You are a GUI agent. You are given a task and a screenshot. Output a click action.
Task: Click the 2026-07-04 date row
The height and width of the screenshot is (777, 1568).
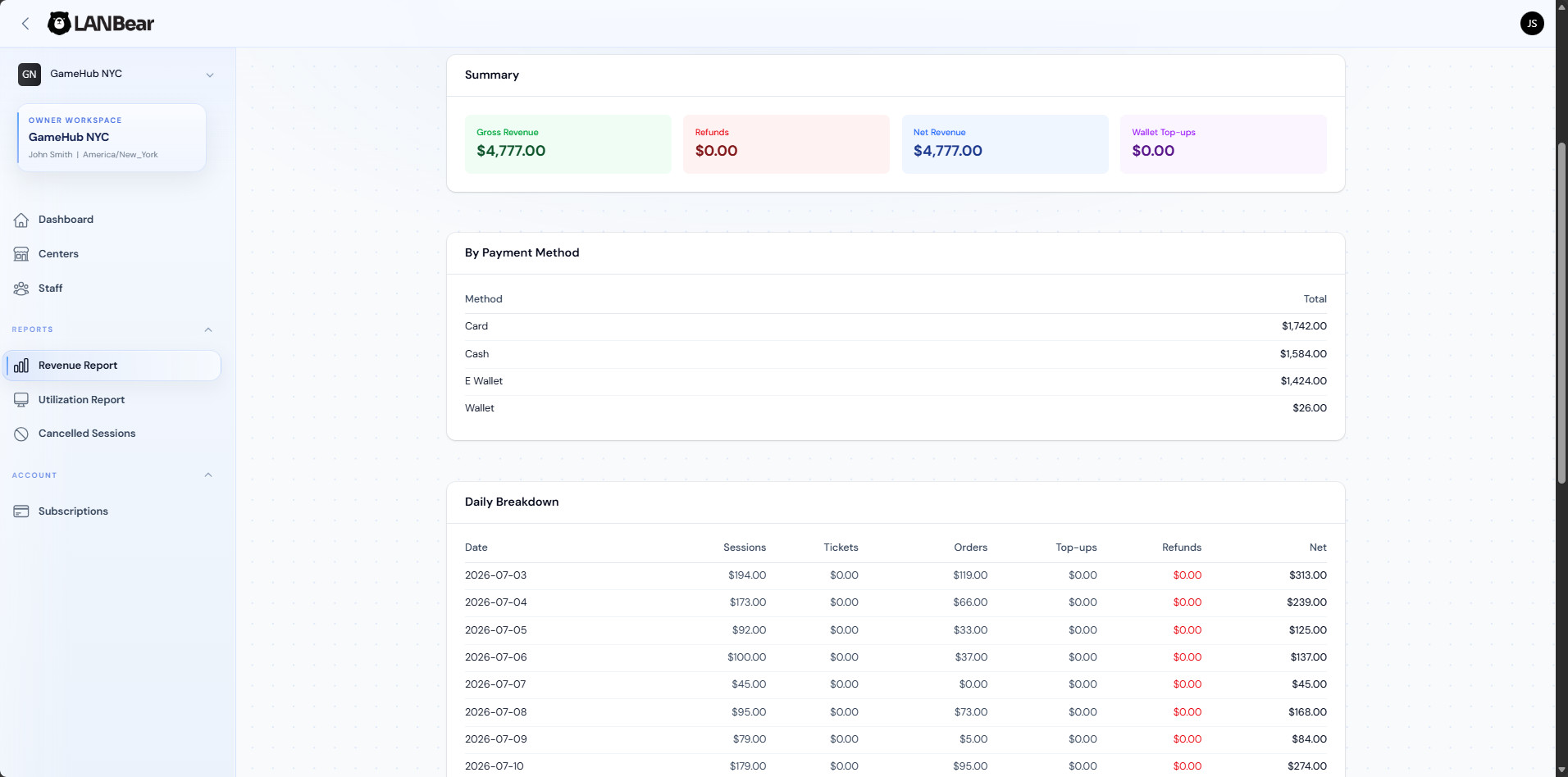(896, 602)
